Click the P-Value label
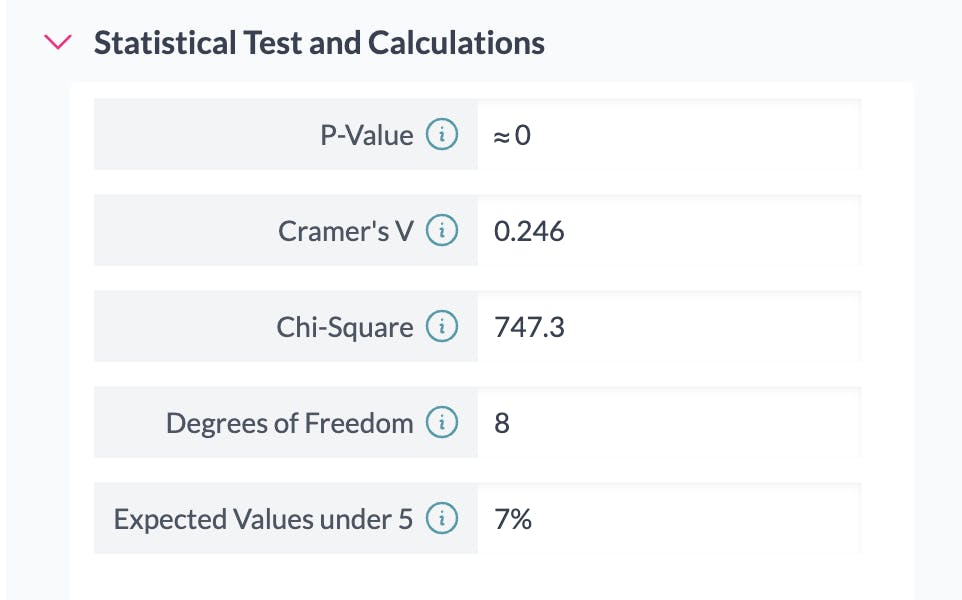Image resolution: width=962 pixels, height=600 pixels. [x=366, y=135]
